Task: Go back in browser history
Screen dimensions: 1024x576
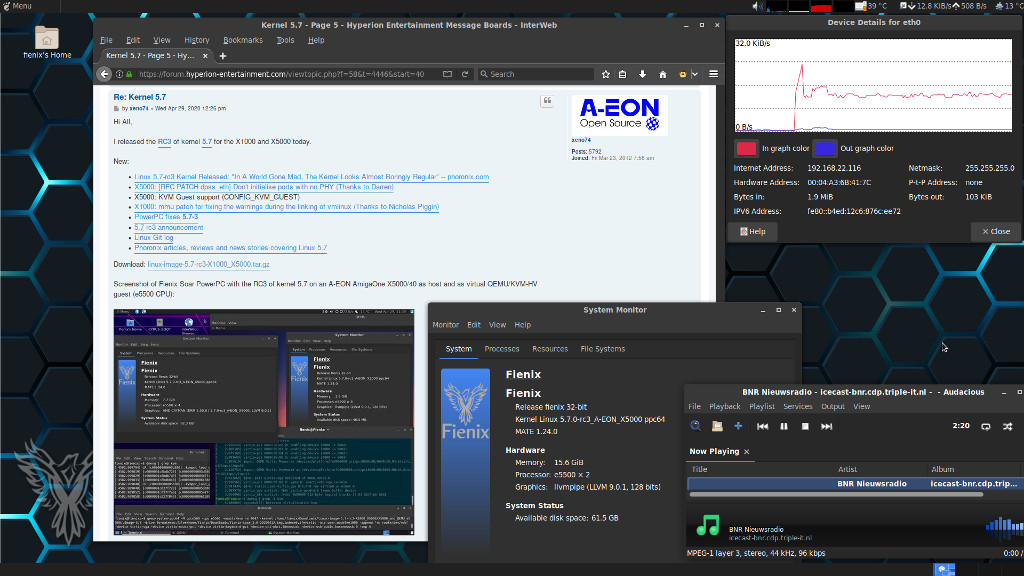Action: (x=104, y=74)
